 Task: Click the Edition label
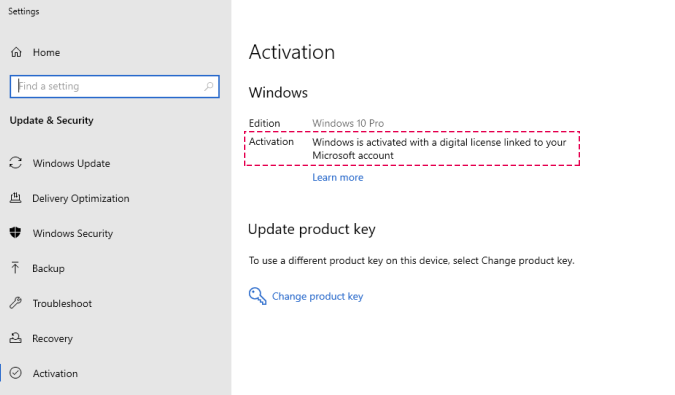point(264,123)
